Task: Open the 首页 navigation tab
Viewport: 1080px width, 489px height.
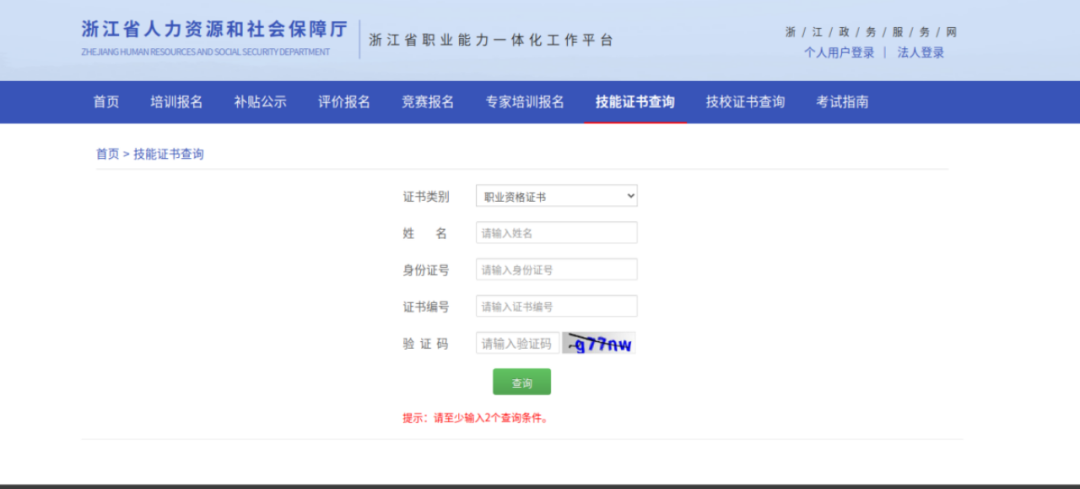Action: coord(106,102)
